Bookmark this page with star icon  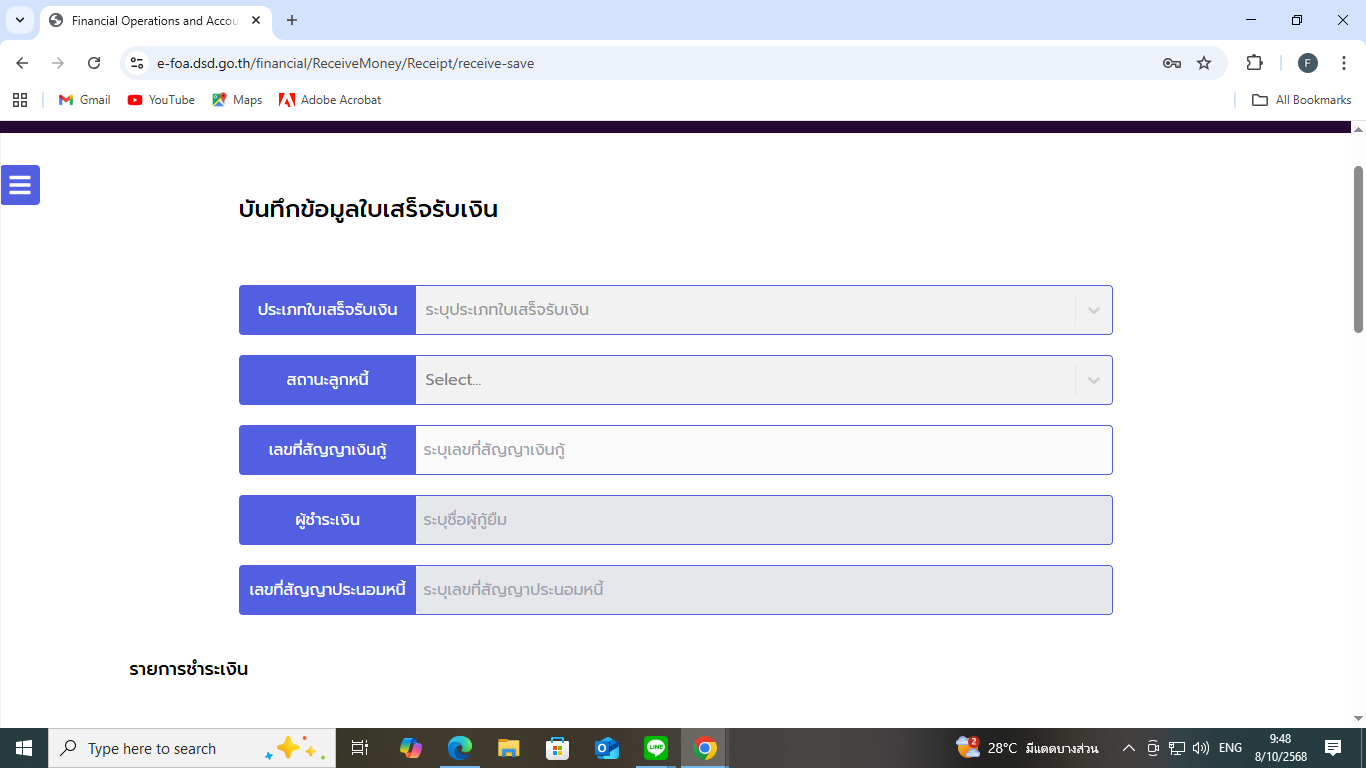[x=1204, y=63]
